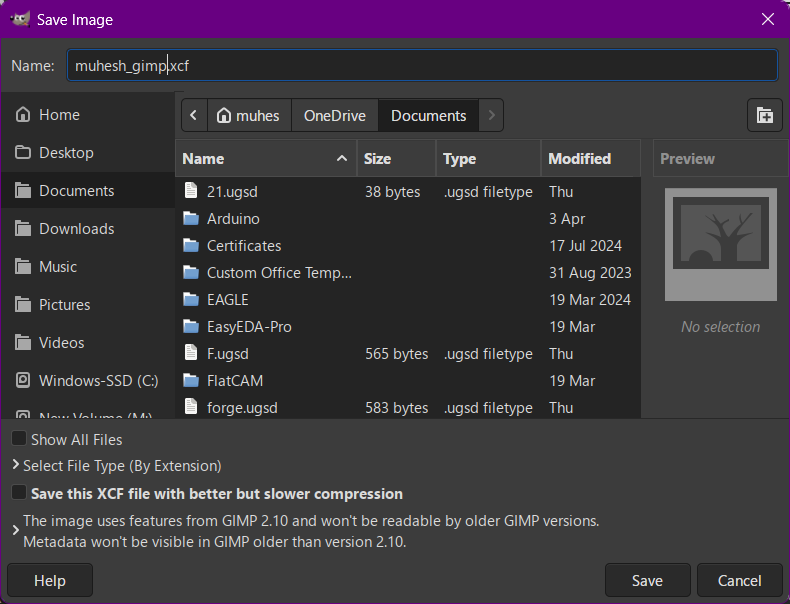Sort files by Size column header
Image resolution: width=790 pixels, height=604 pixels.
pos(396,159)
